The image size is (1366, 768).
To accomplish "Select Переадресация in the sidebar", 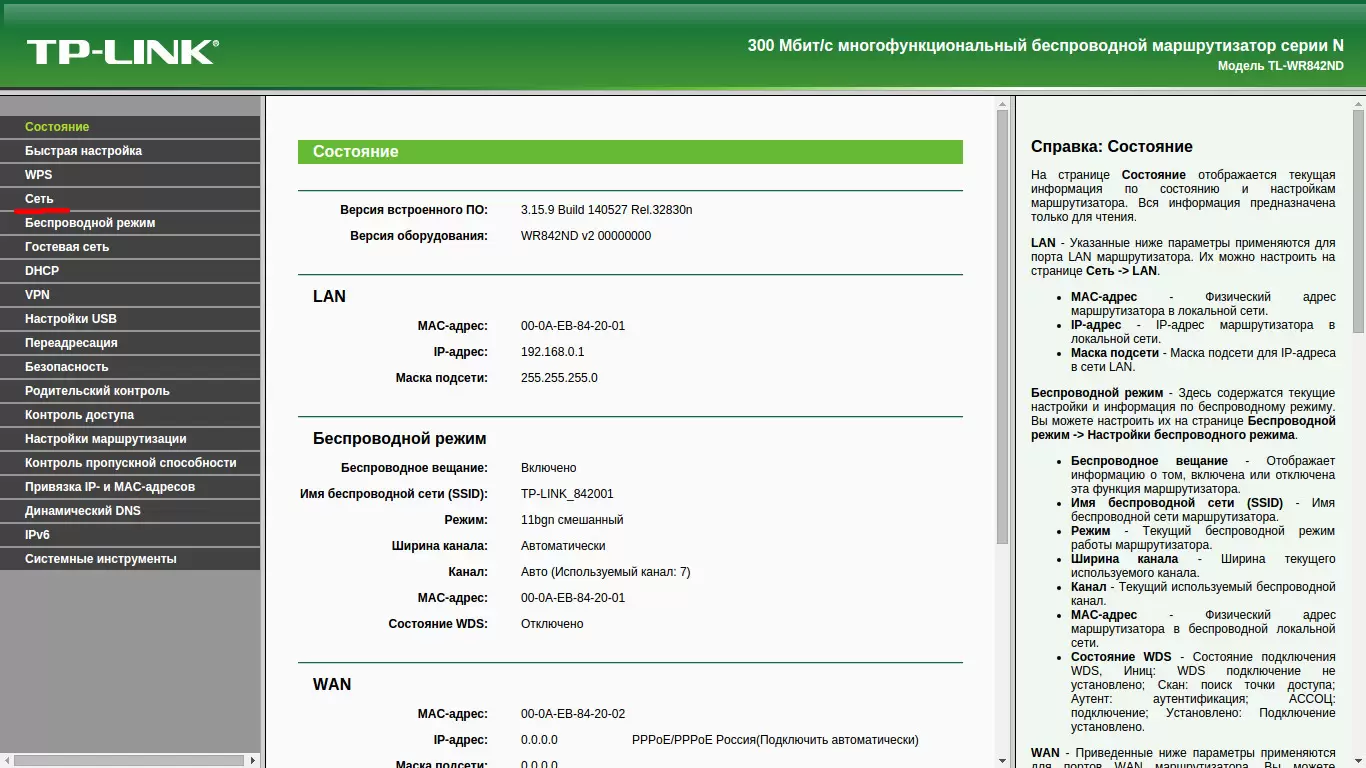I will tap(71, 343).
